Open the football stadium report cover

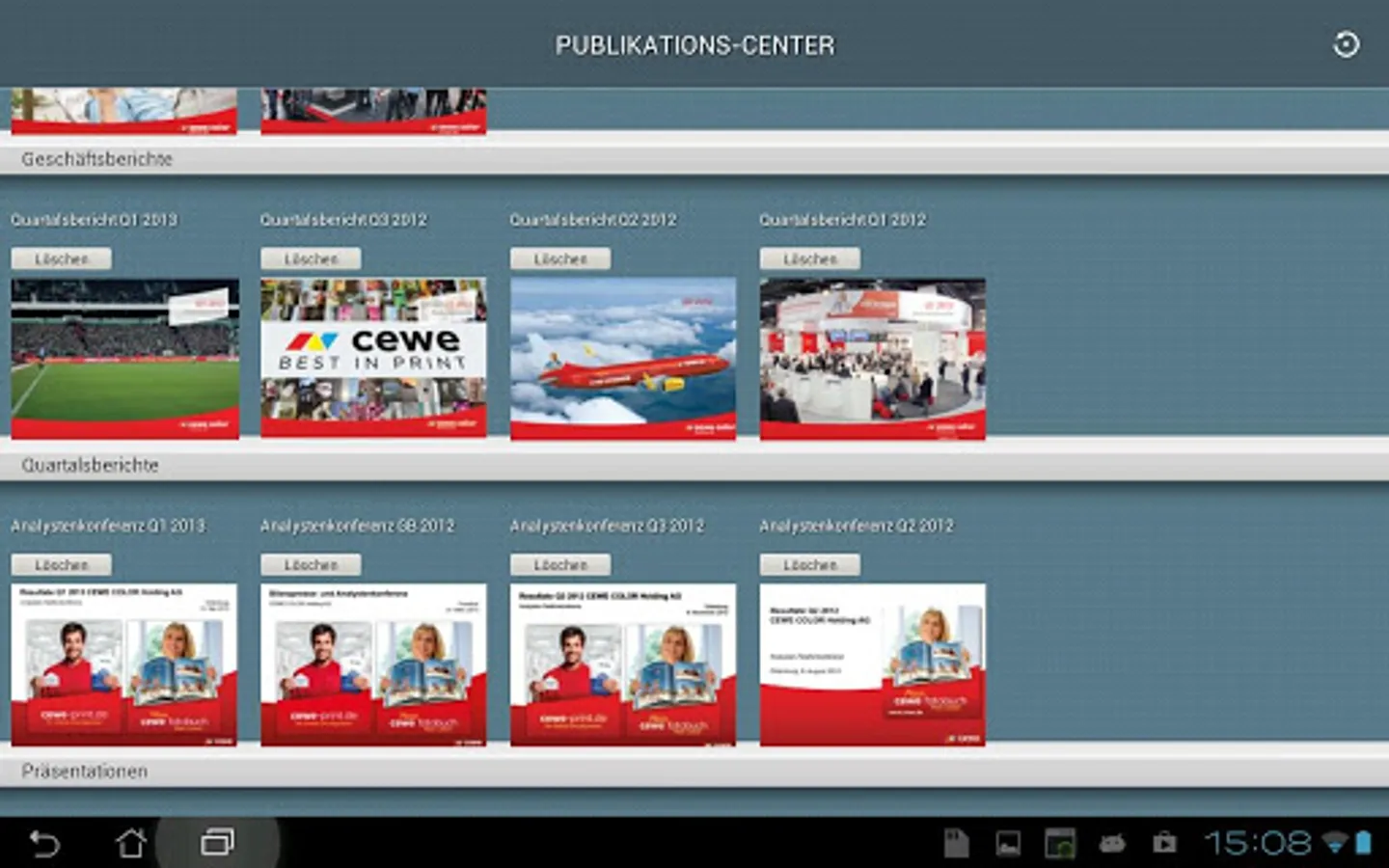click(125, 359)
